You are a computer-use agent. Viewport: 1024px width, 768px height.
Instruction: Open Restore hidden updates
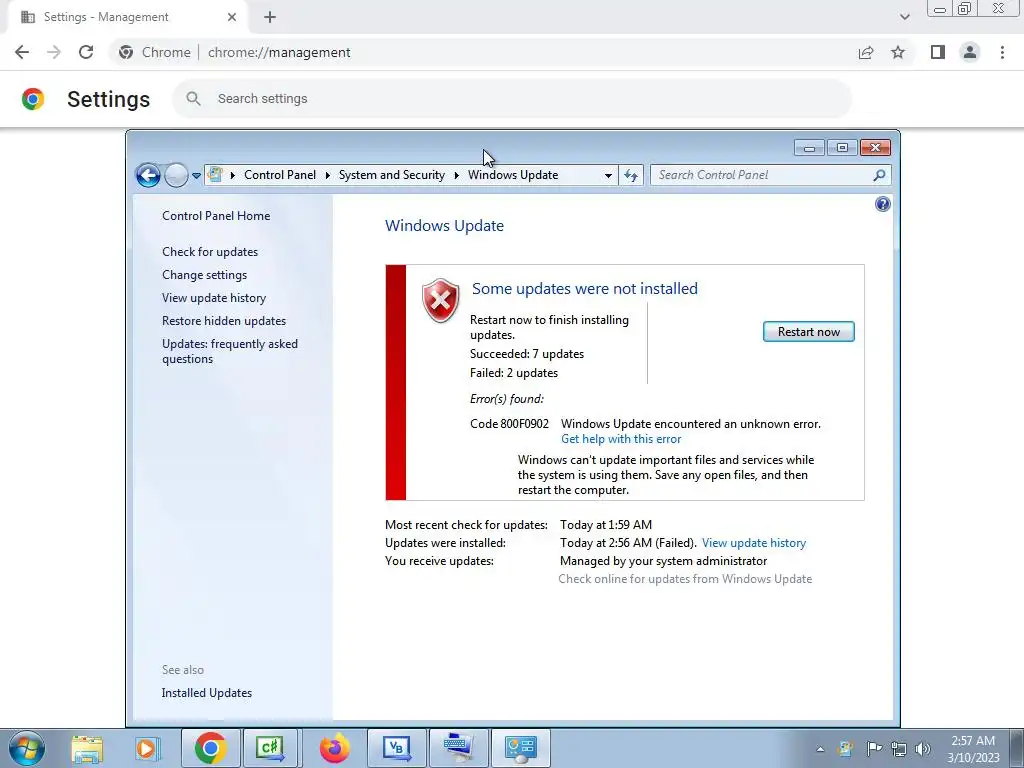pos(223,321)
